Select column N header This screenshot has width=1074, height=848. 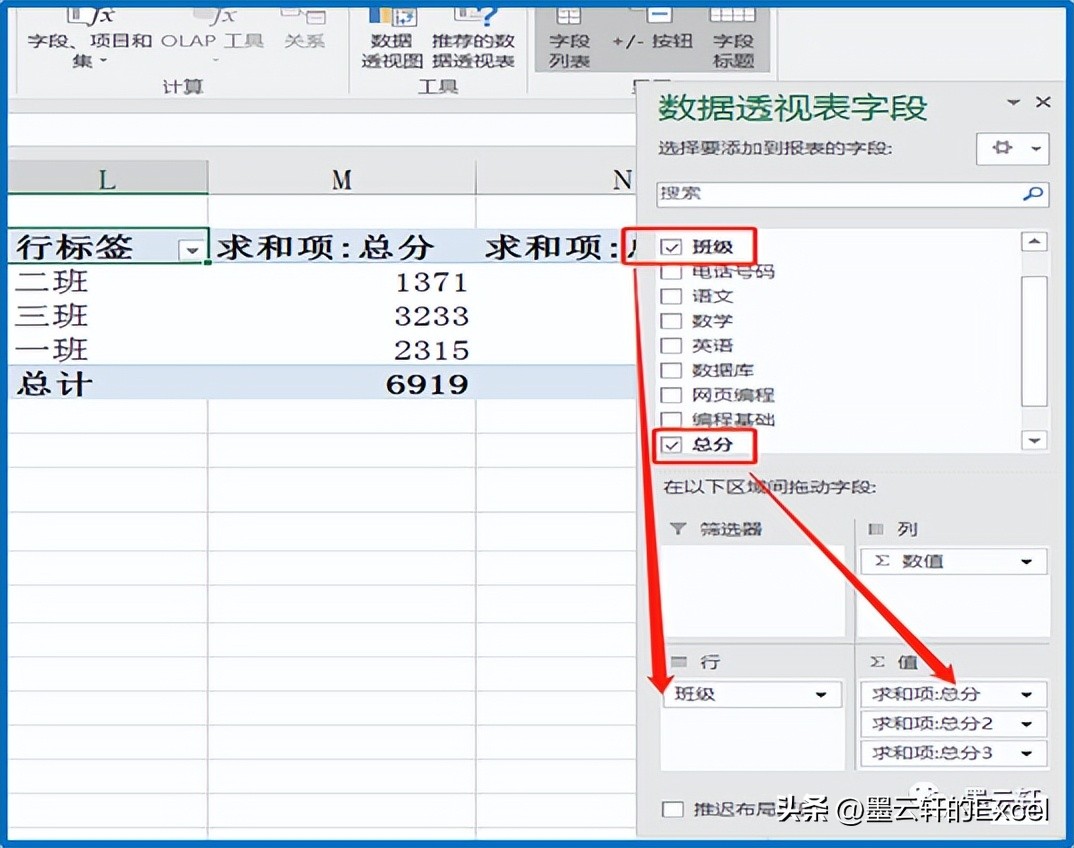[x=556, y=179]
